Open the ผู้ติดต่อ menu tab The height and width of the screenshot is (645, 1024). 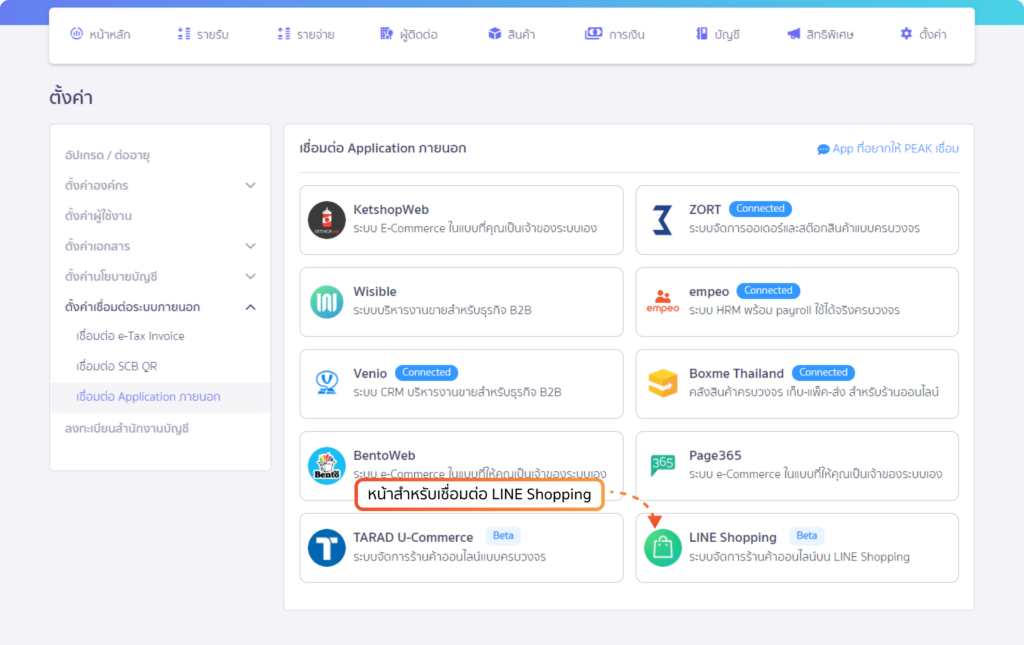tap(409, 34)
